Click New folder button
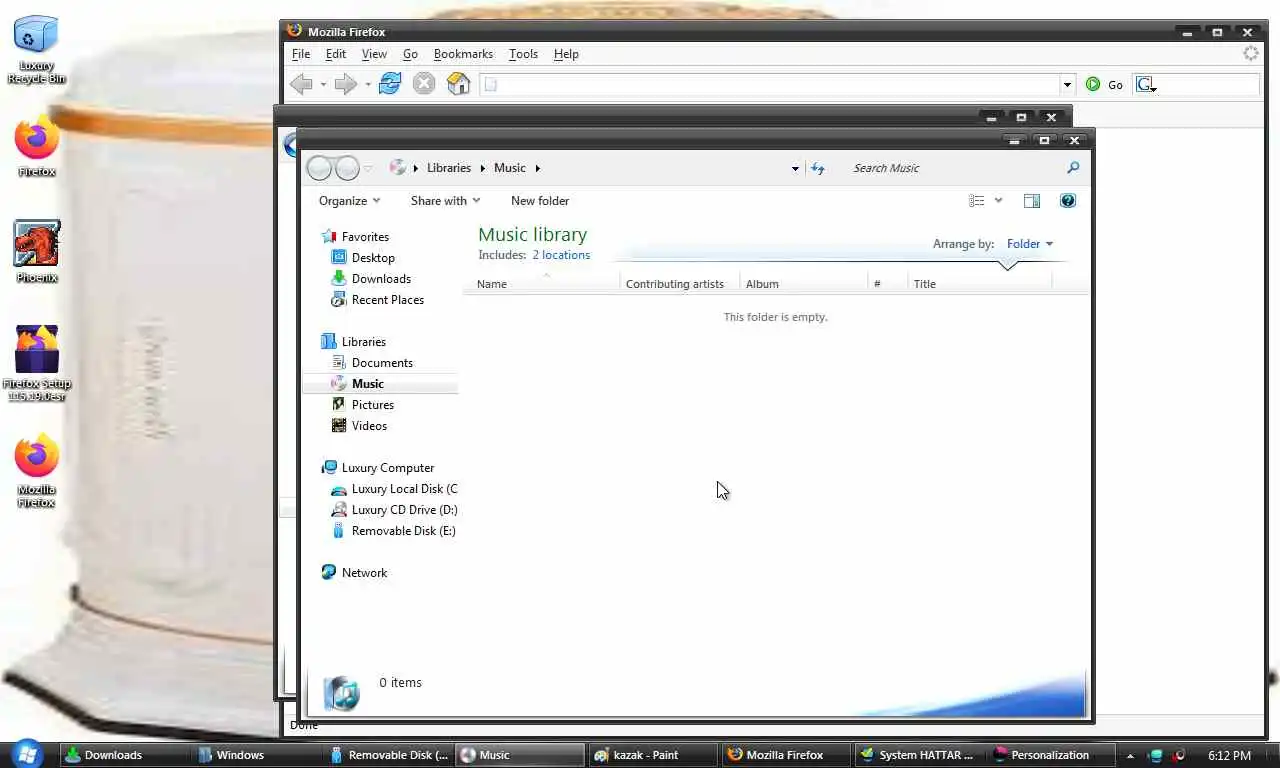Viewport: 1280px width, 768px height. pyautogui.click(x=540, y=201)
